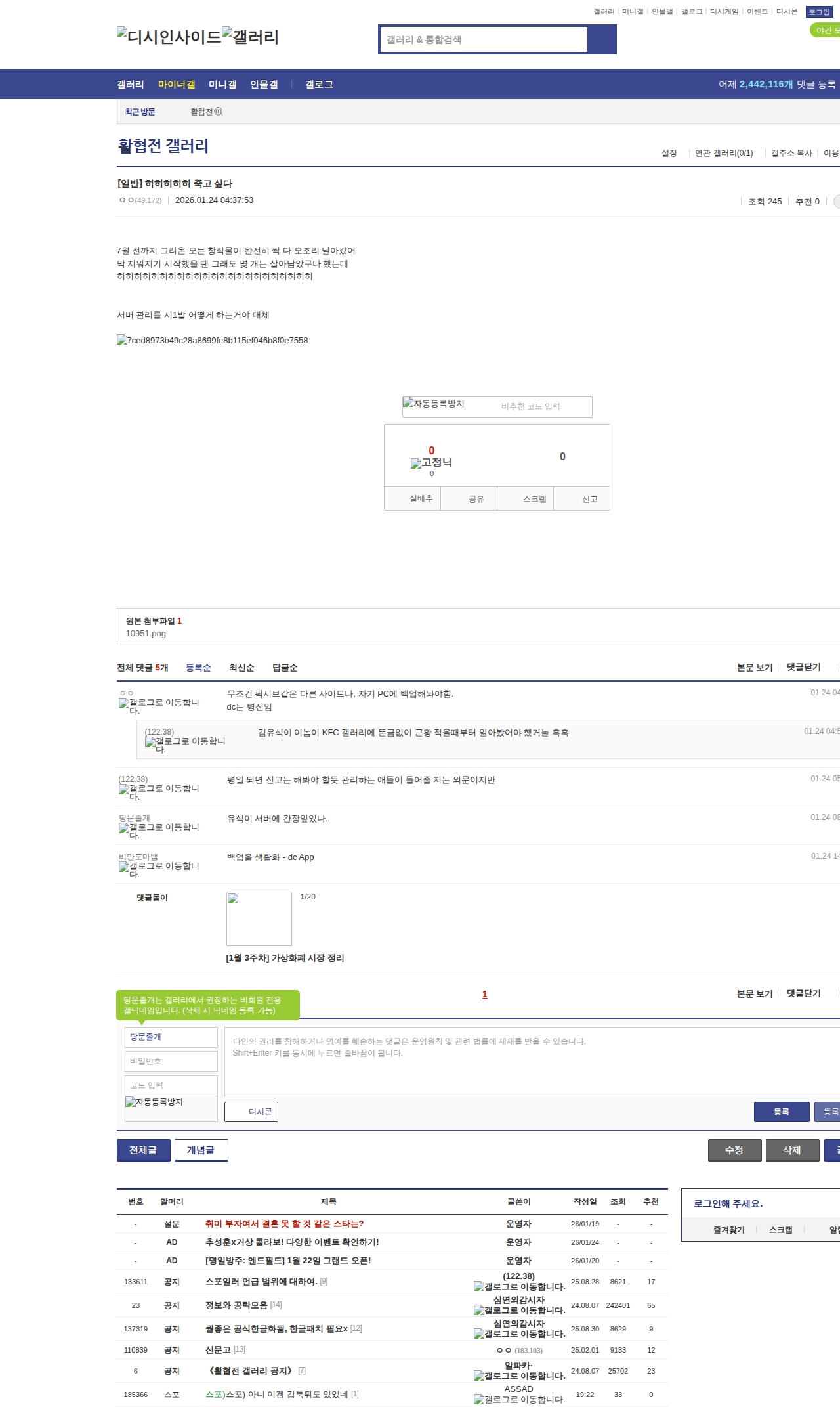Sort comments by 답글순
This screenshot has width=840, height=1407.
pos(285,668)
